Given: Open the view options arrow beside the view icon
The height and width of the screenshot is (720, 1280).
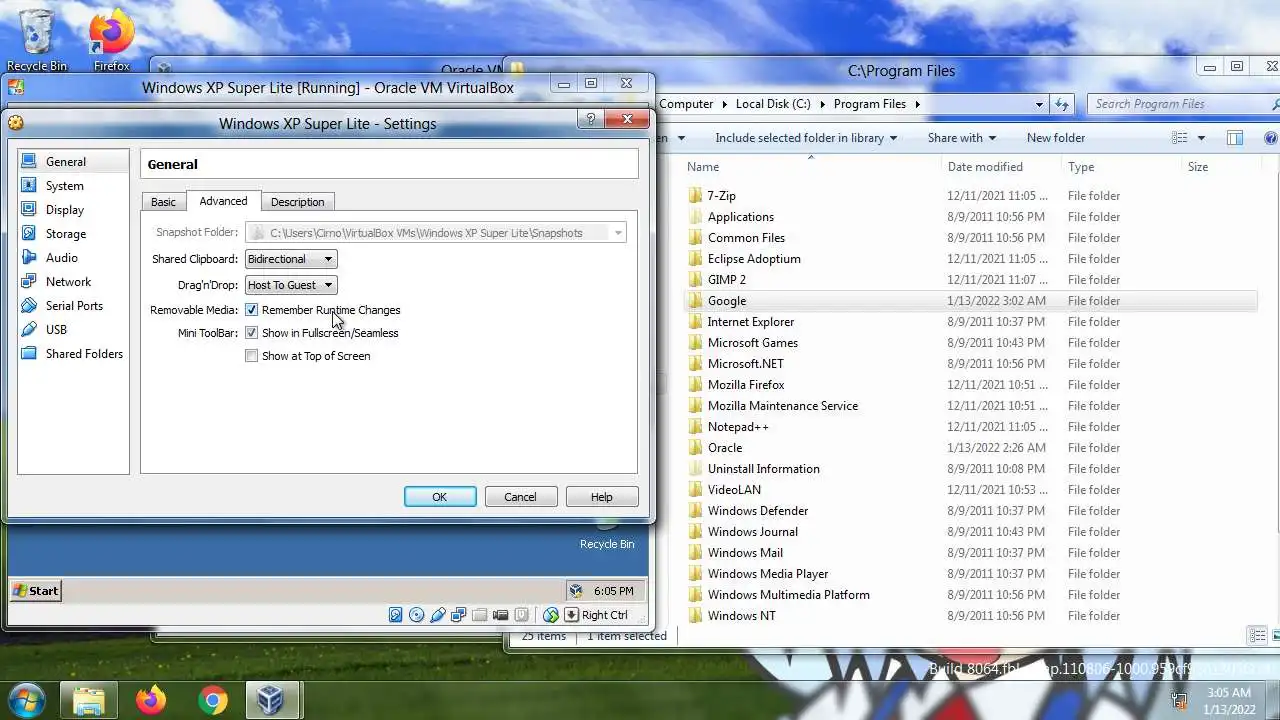Looking at the screenshot, I should point(1201,138).
